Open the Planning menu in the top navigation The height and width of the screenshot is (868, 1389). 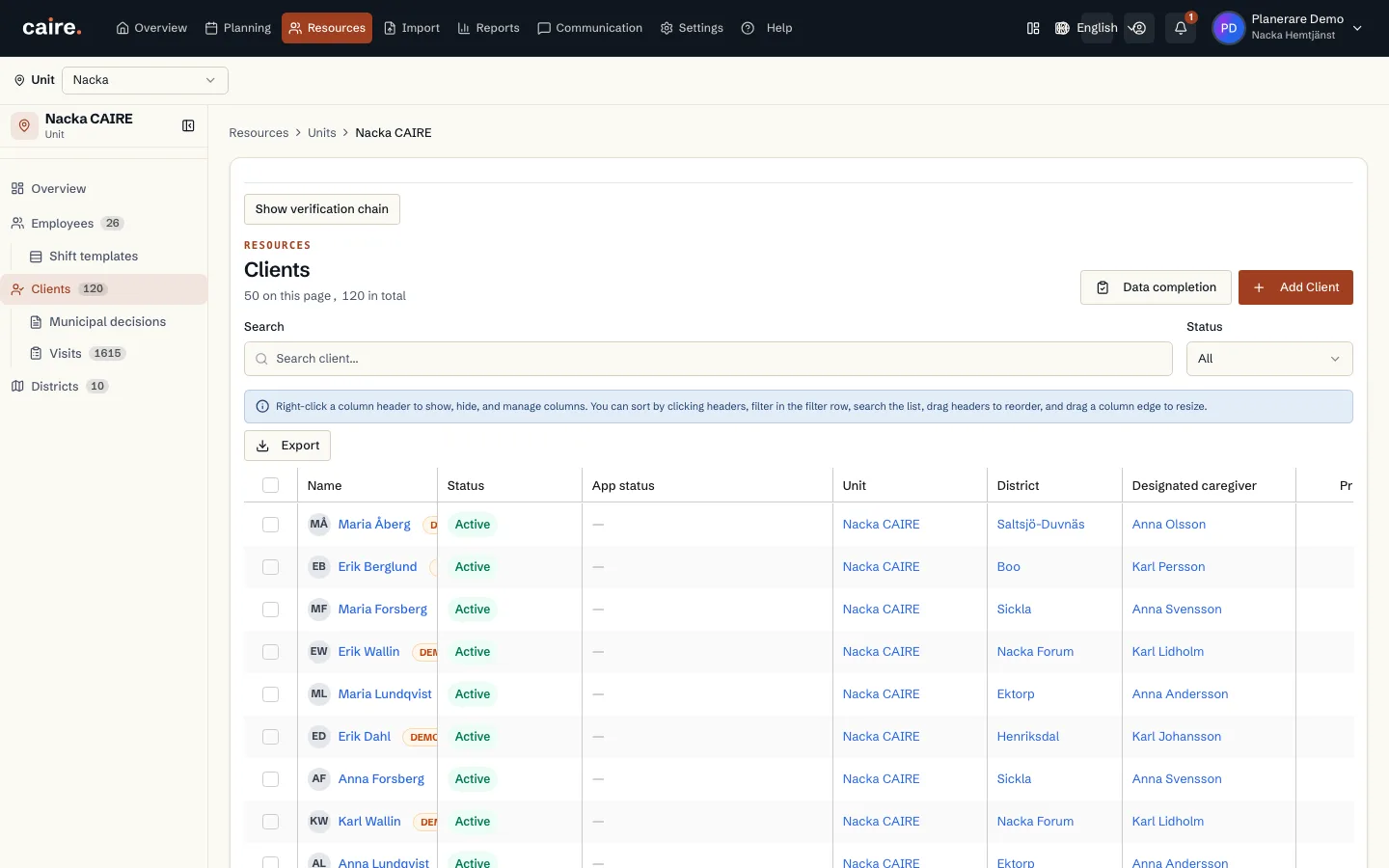point(238,28)
